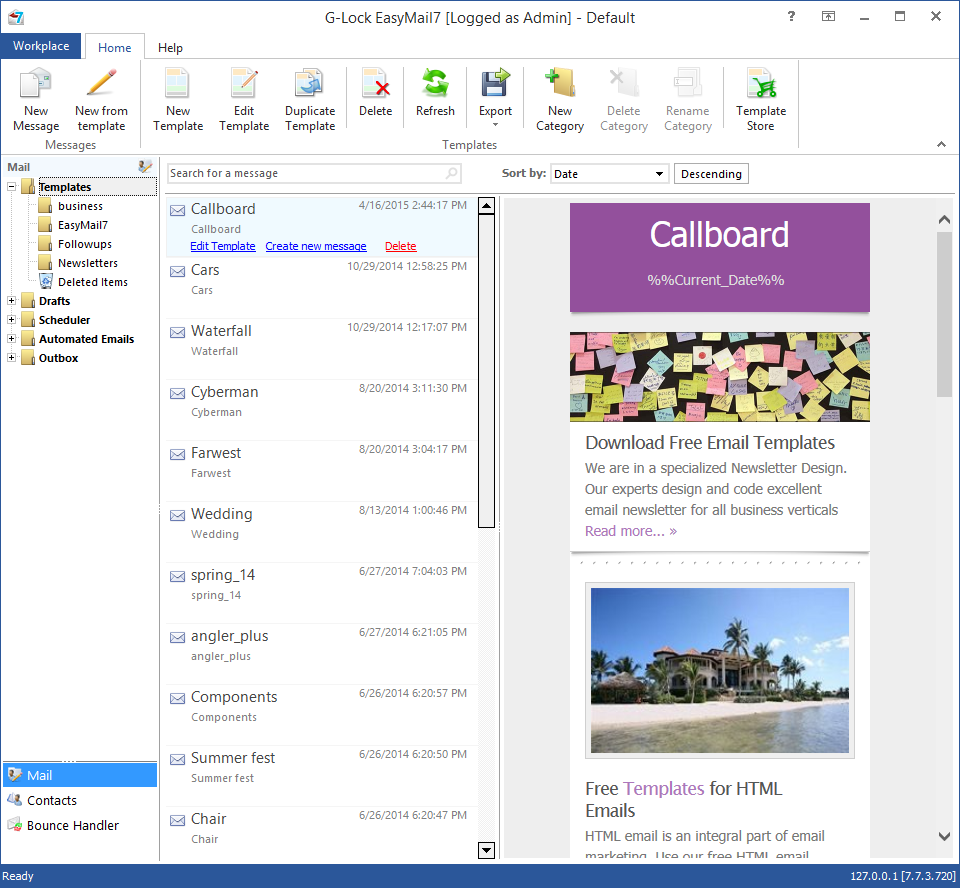Select the Waterfall template
This screenshot has height=888, width=960.
click(x=321, y=349)
